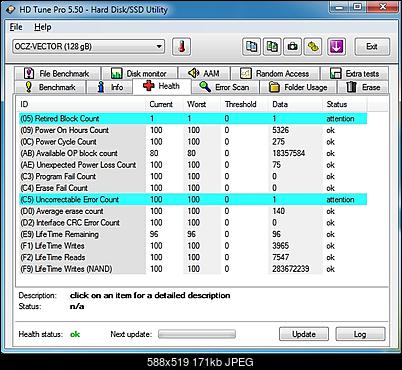
Task: Click the data value 283672239
Action: pos(291,269)
